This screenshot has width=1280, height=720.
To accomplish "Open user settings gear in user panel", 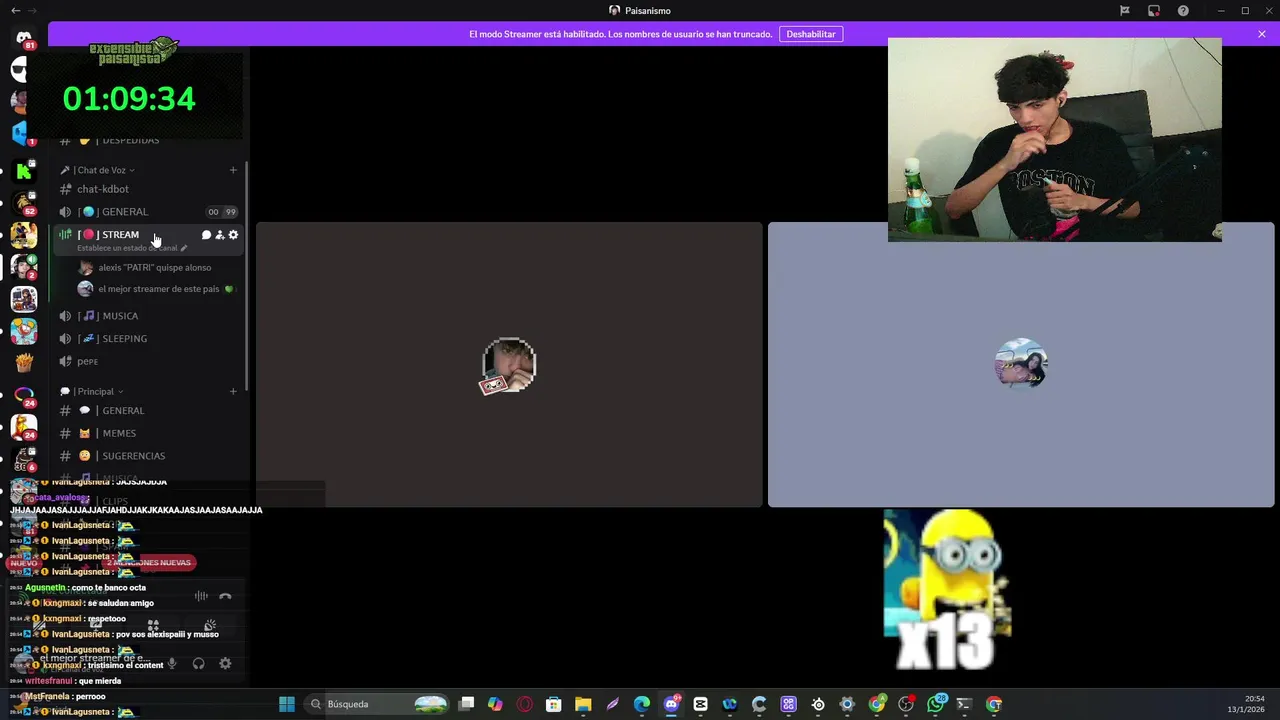I will coord(225,663).
